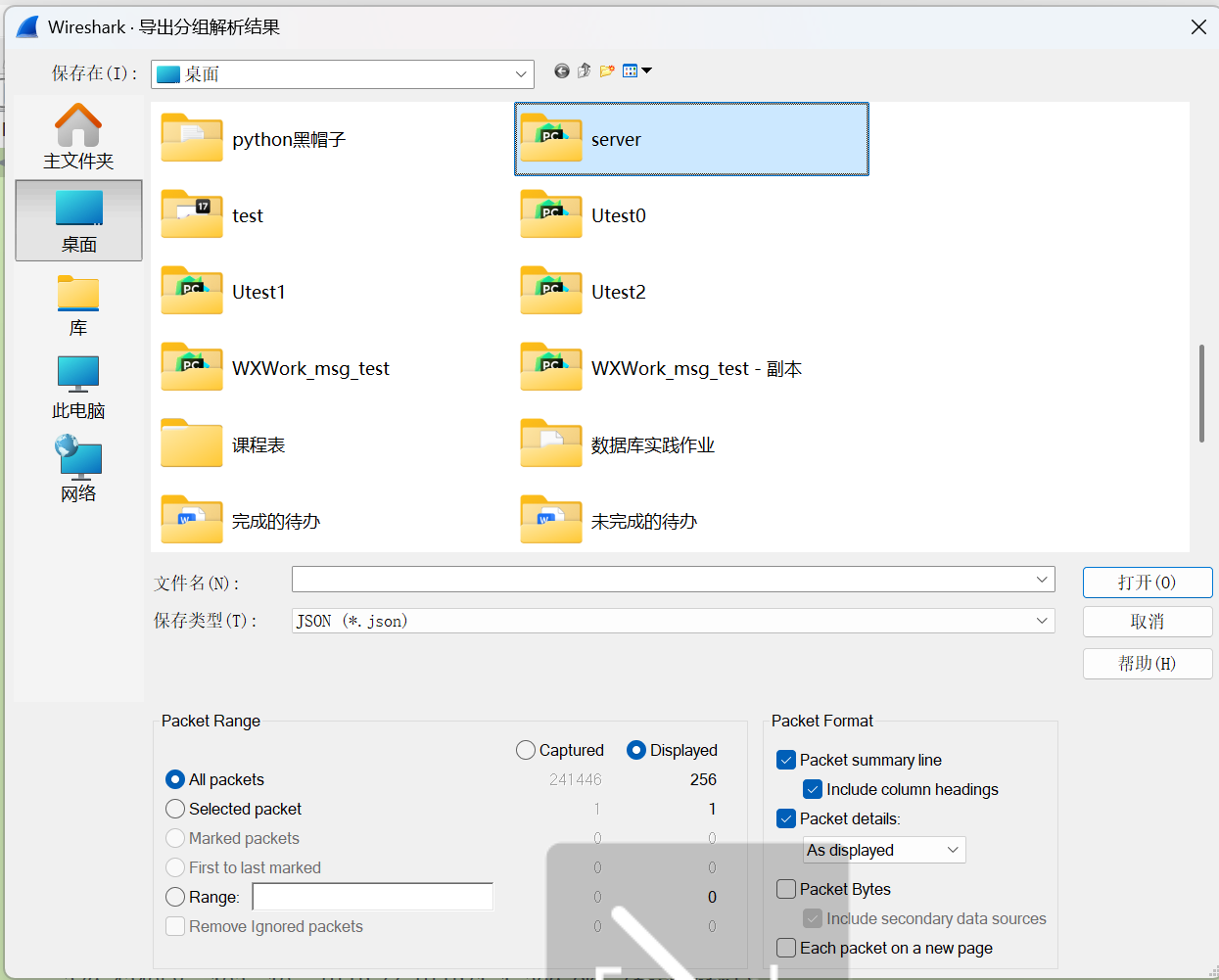Select the 课程表 folder icon
This screenshot has width=1219, height=980.
(x=192, y=443)
